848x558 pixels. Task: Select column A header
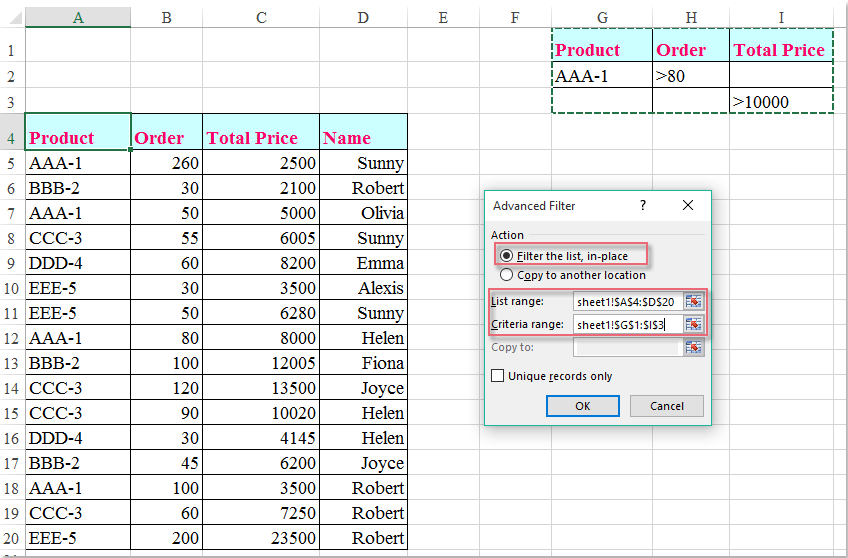(78, 16)
